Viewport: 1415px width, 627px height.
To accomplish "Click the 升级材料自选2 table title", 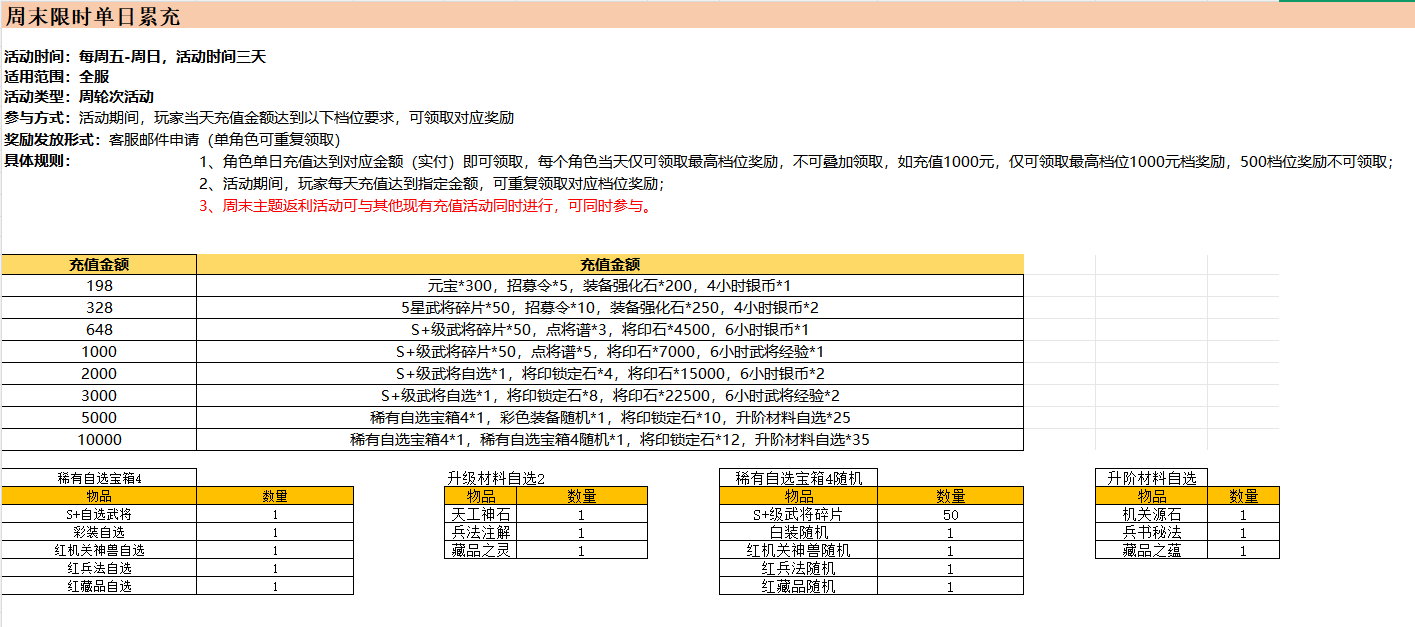I will tap(495, 478).
